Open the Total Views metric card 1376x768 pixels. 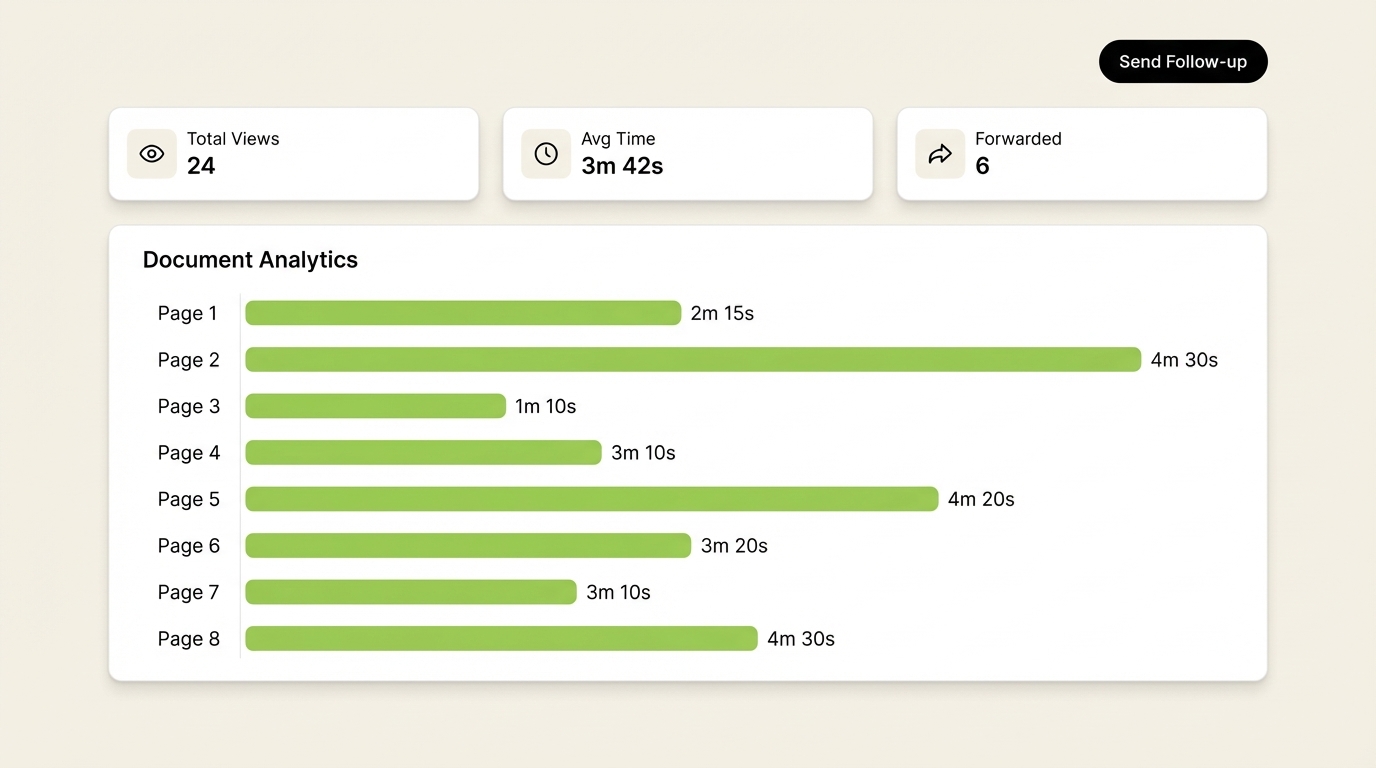tap(293, 153)
